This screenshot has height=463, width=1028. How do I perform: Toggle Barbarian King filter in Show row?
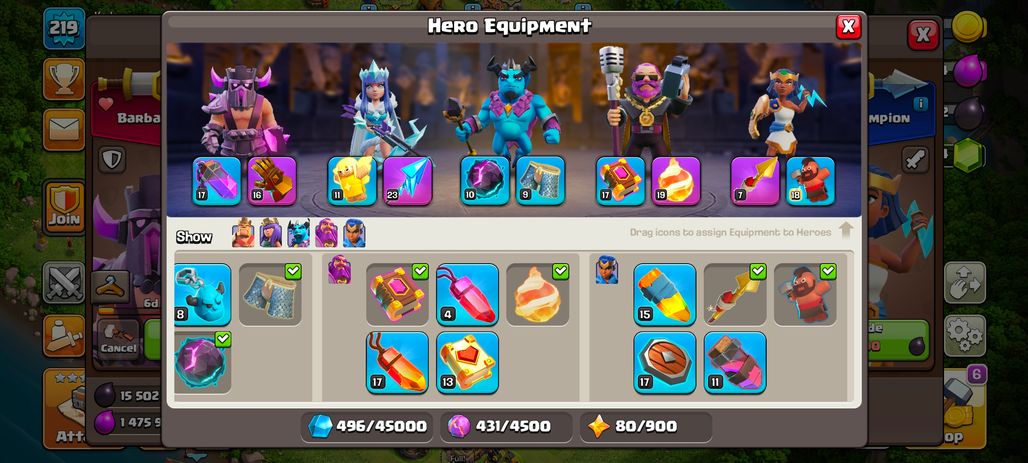[x=243, y=233]
